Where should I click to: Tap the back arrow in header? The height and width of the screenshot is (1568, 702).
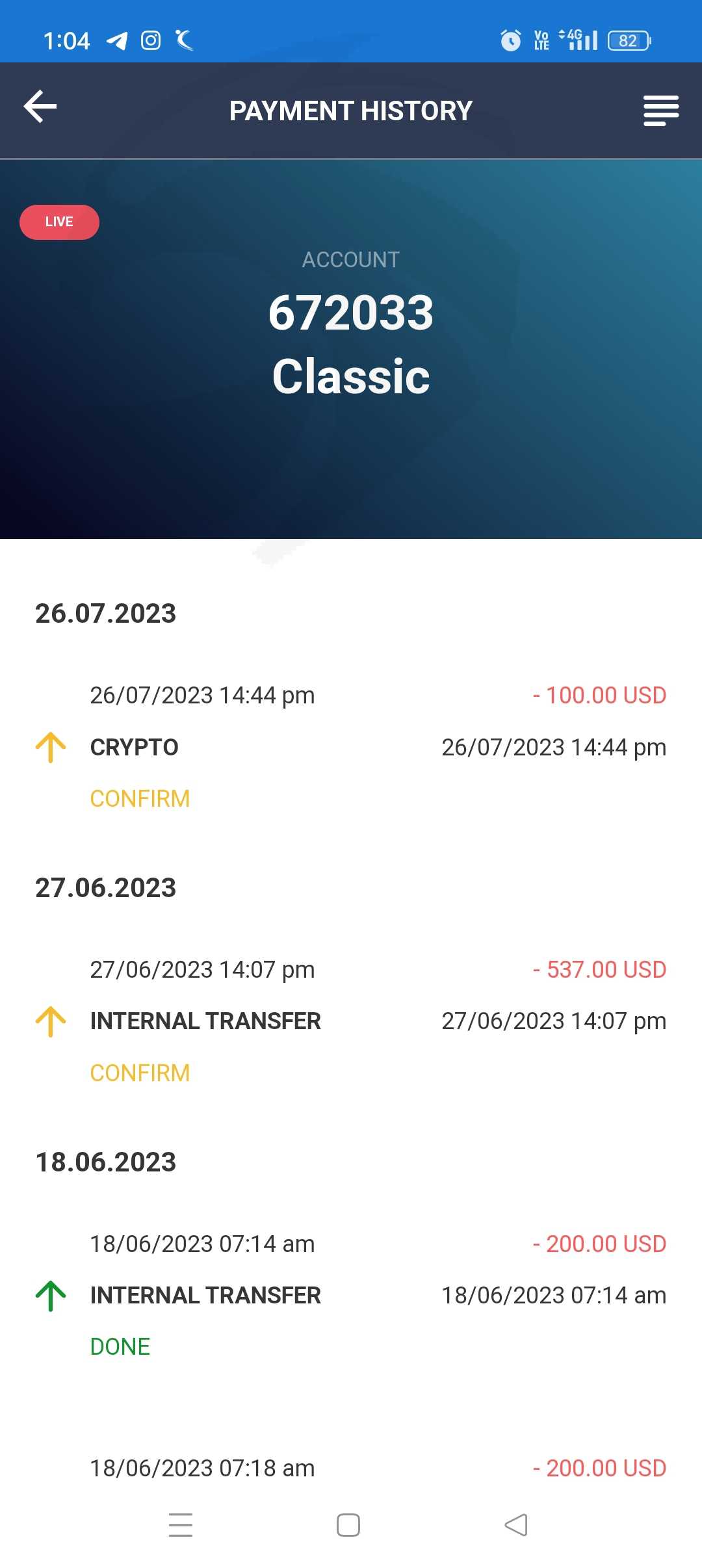point(40,107)
